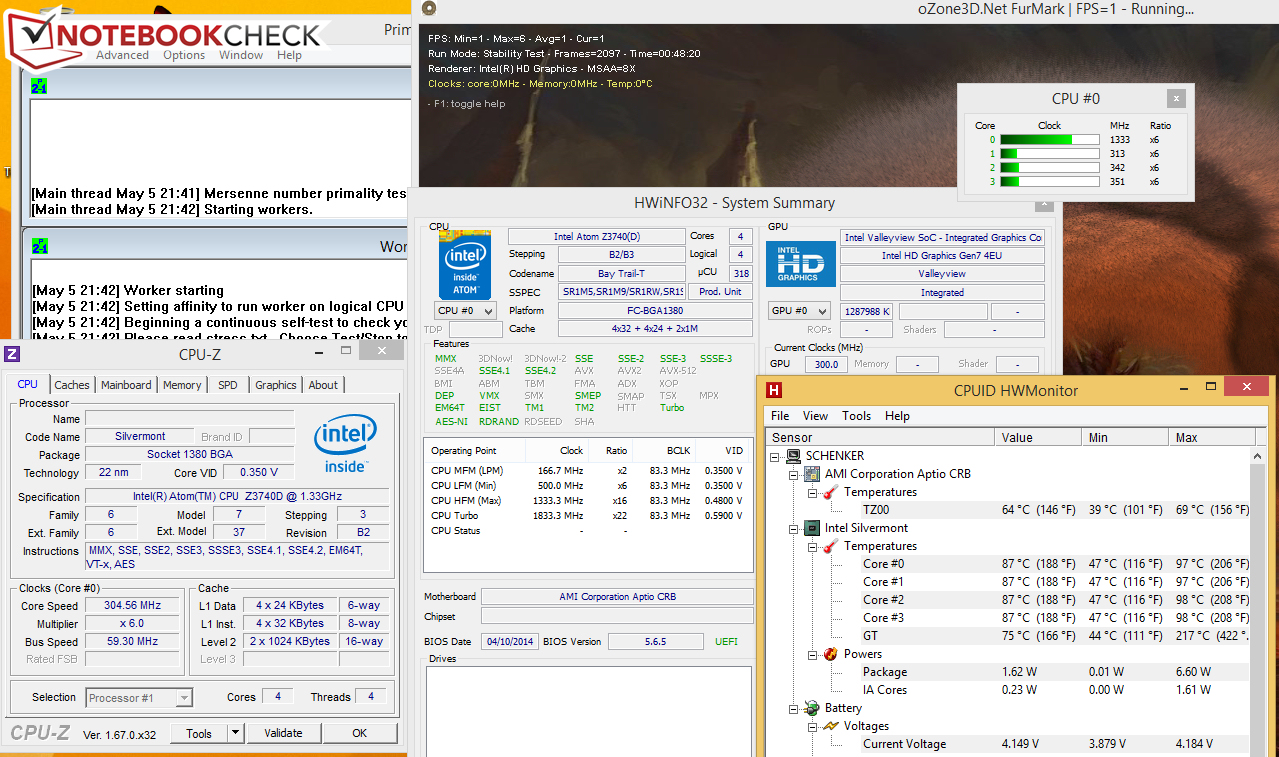This screenshot has width=1279, height=757.
Task: Click the Battery icon in HWMonitor tree
Action: pyautogui.click(x=813, y=708)
